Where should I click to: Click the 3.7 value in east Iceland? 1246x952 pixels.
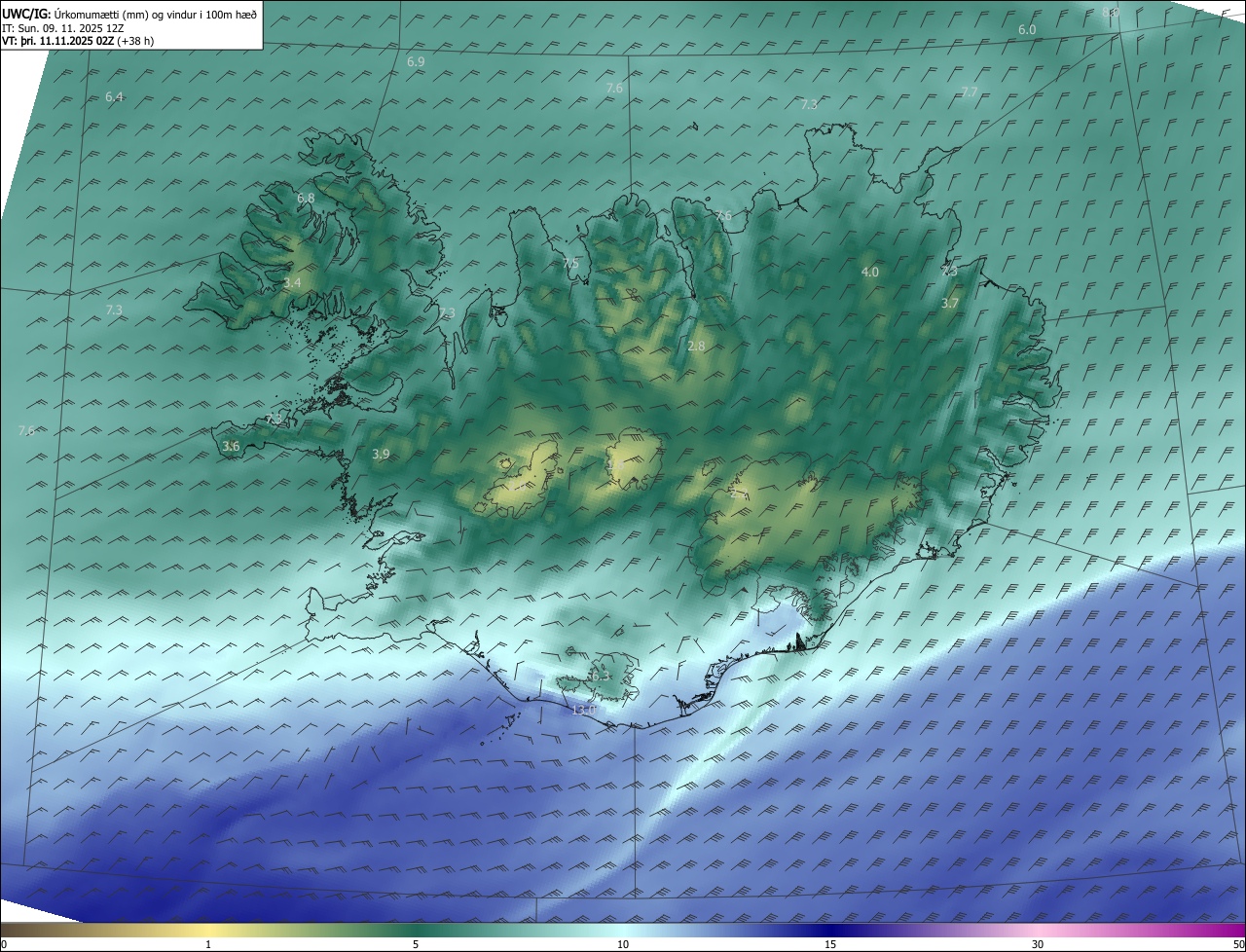950,303
